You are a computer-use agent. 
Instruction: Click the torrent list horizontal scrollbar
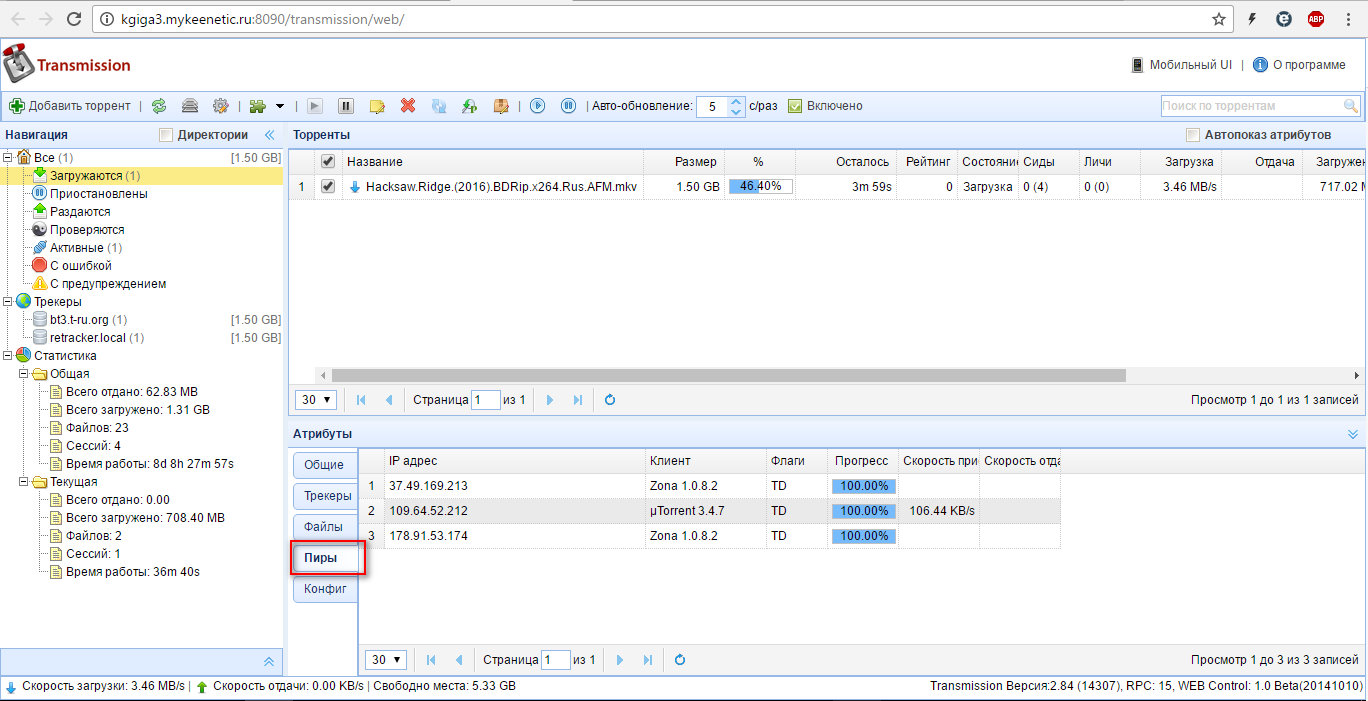(728, 376)
